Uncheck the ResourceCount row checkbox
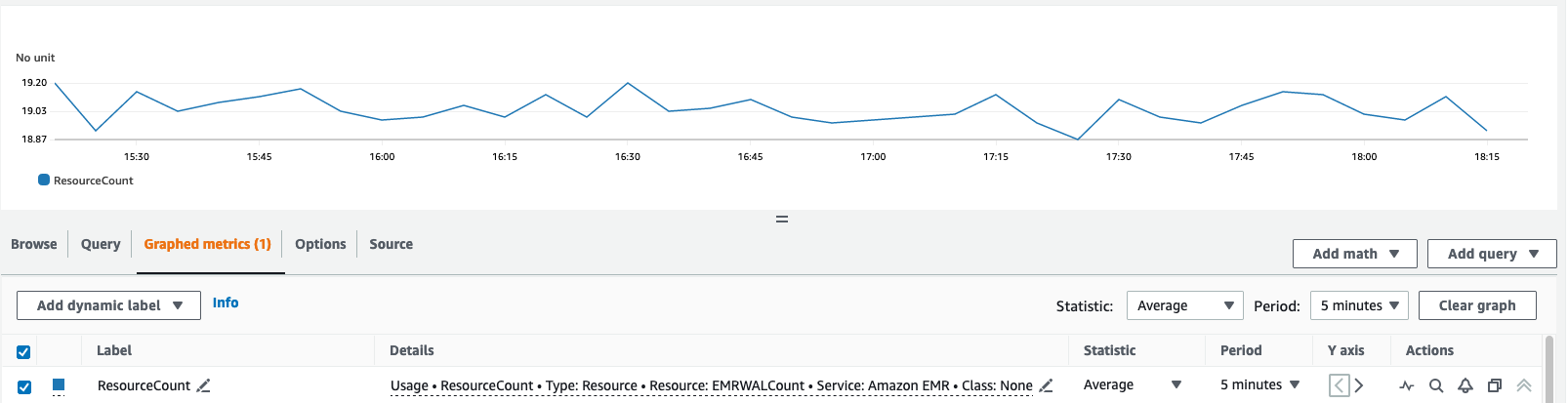 [x=24, y=386]
